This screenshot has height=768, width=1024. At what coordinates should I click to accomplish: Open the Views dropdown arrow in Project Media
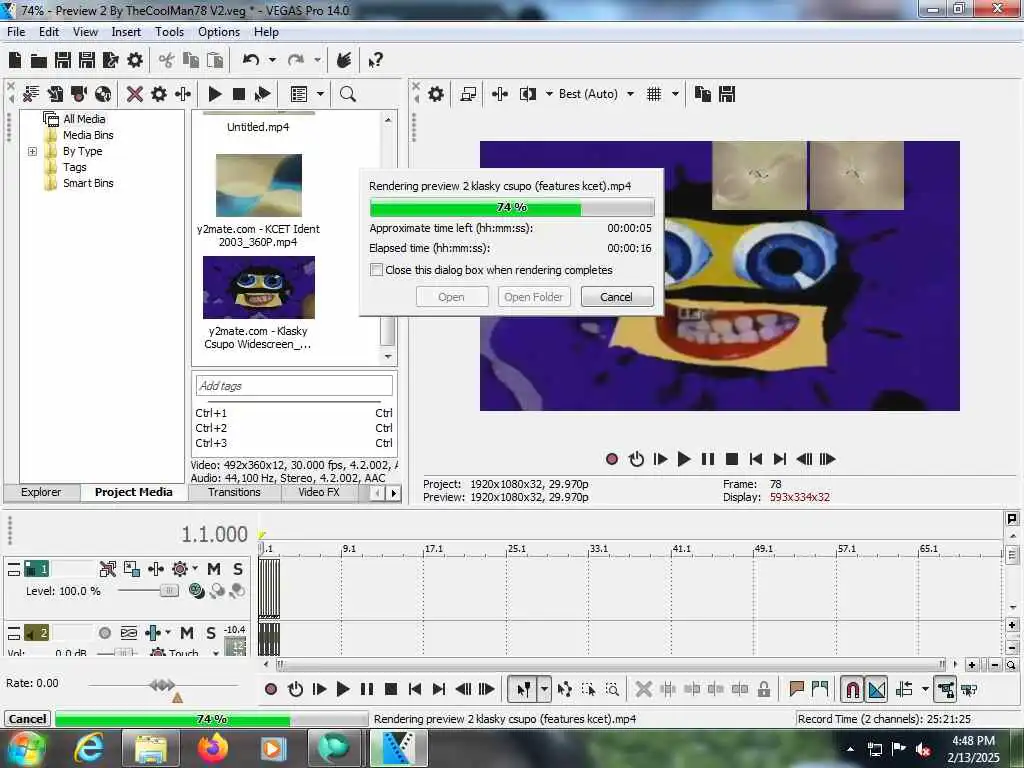(320, 94)
